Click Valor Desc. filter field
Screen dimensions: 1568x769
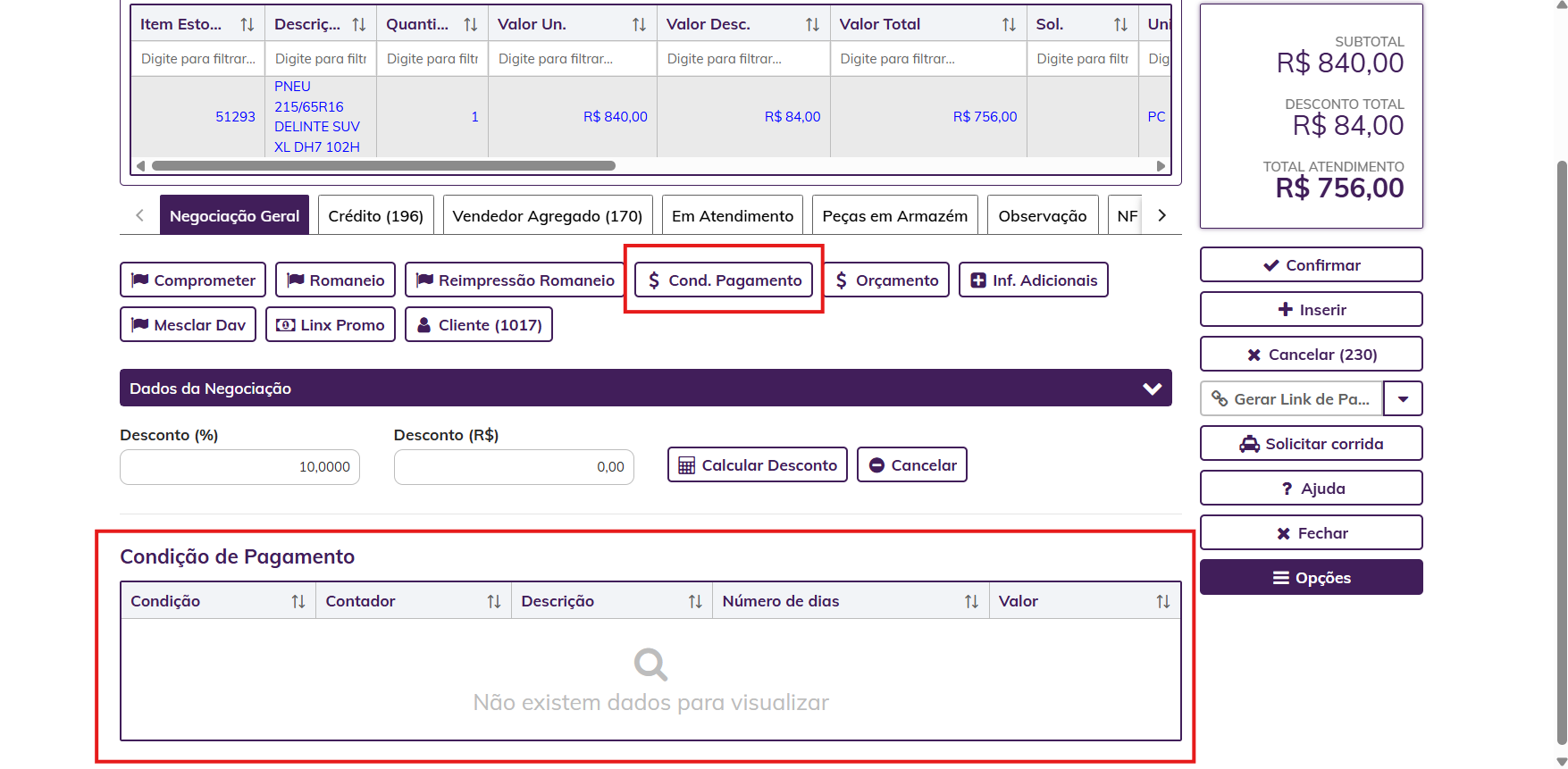coord(744,59)
